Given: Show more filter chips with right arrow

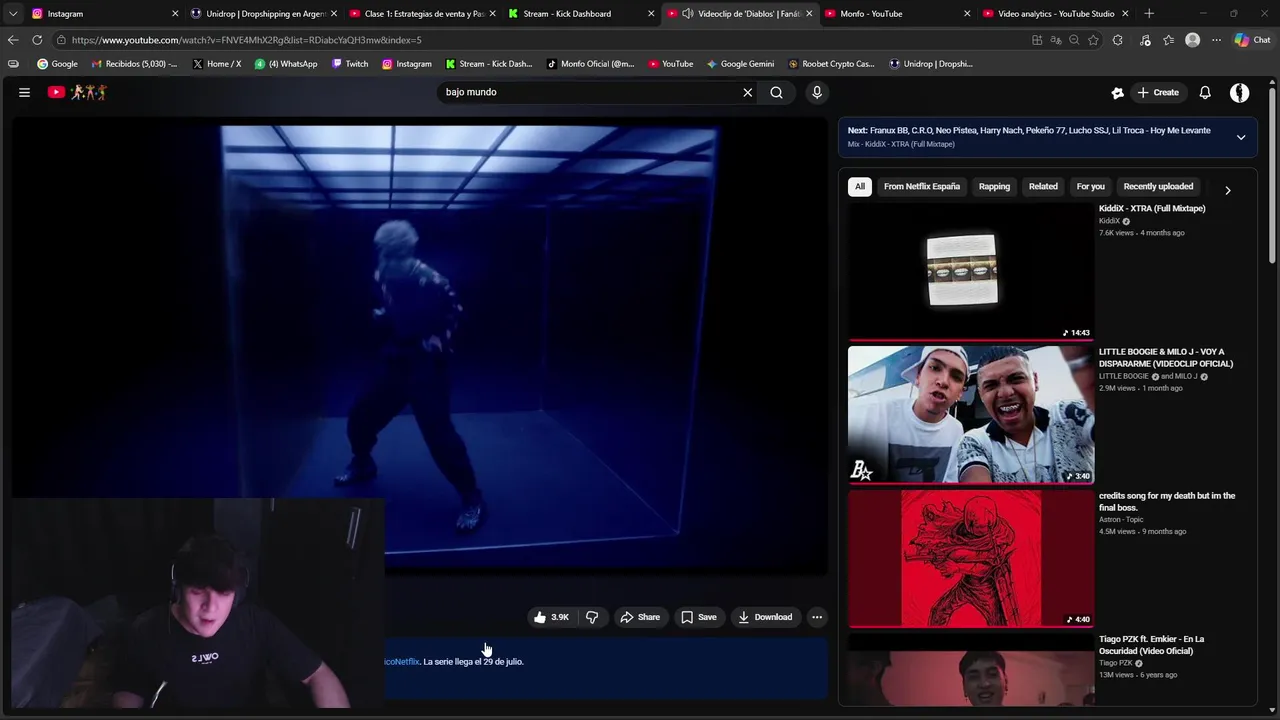Looking at the screenshot, I should click(1227, 190).
